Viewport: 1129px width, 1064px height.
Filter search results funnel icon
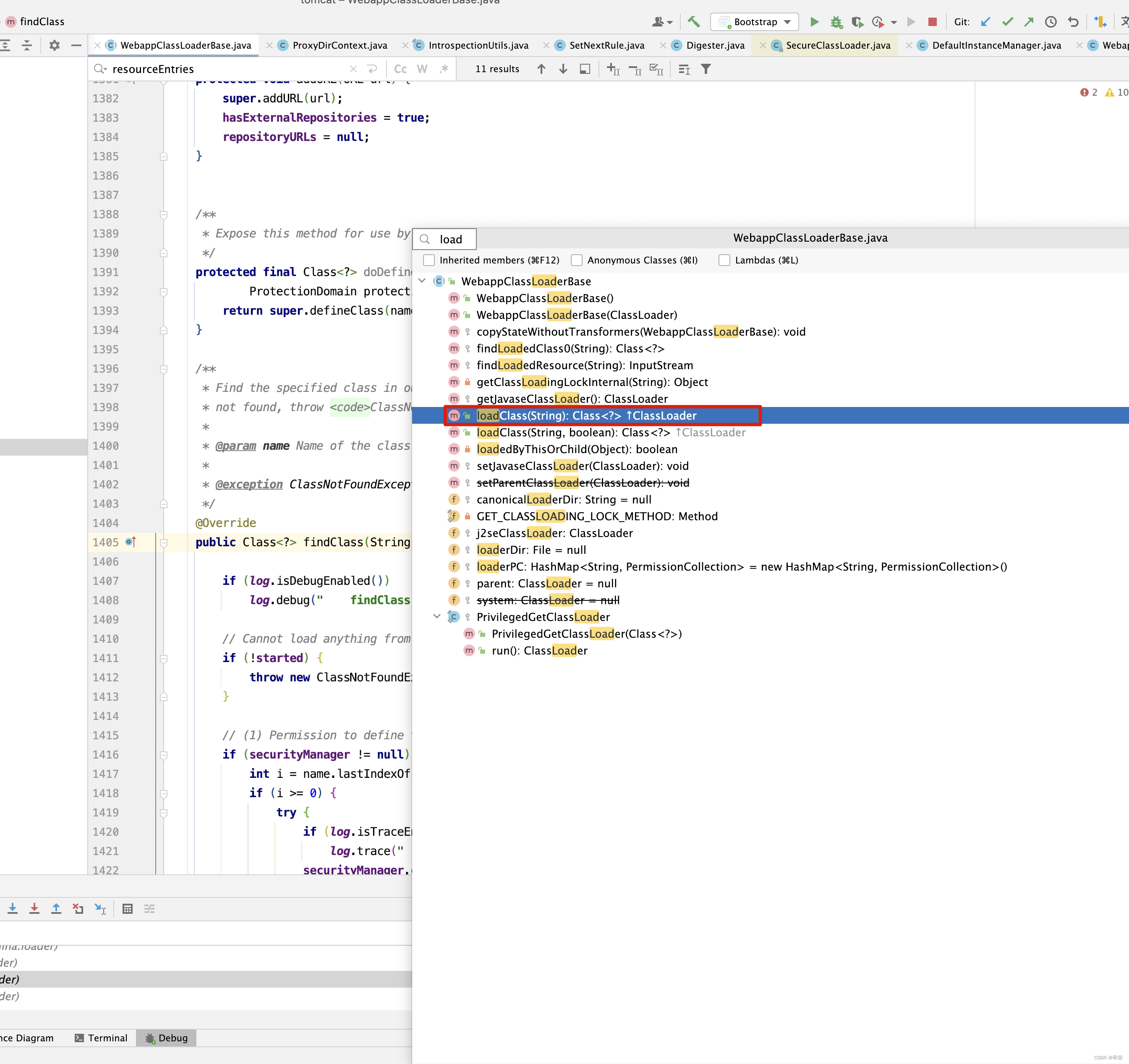tap(706, 69)
